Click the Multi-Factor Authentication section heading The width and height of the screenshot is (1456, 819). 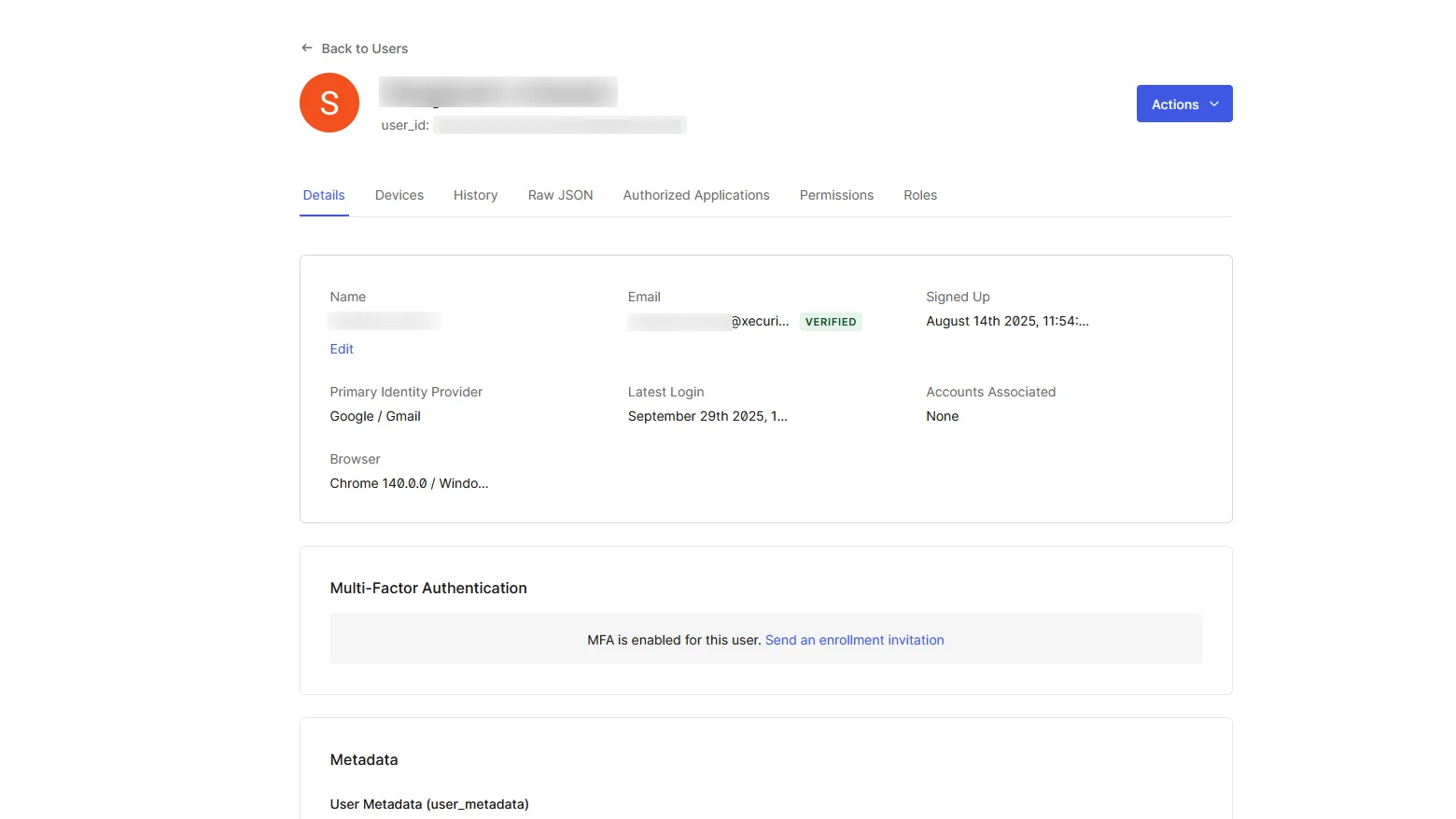(428, 588)
